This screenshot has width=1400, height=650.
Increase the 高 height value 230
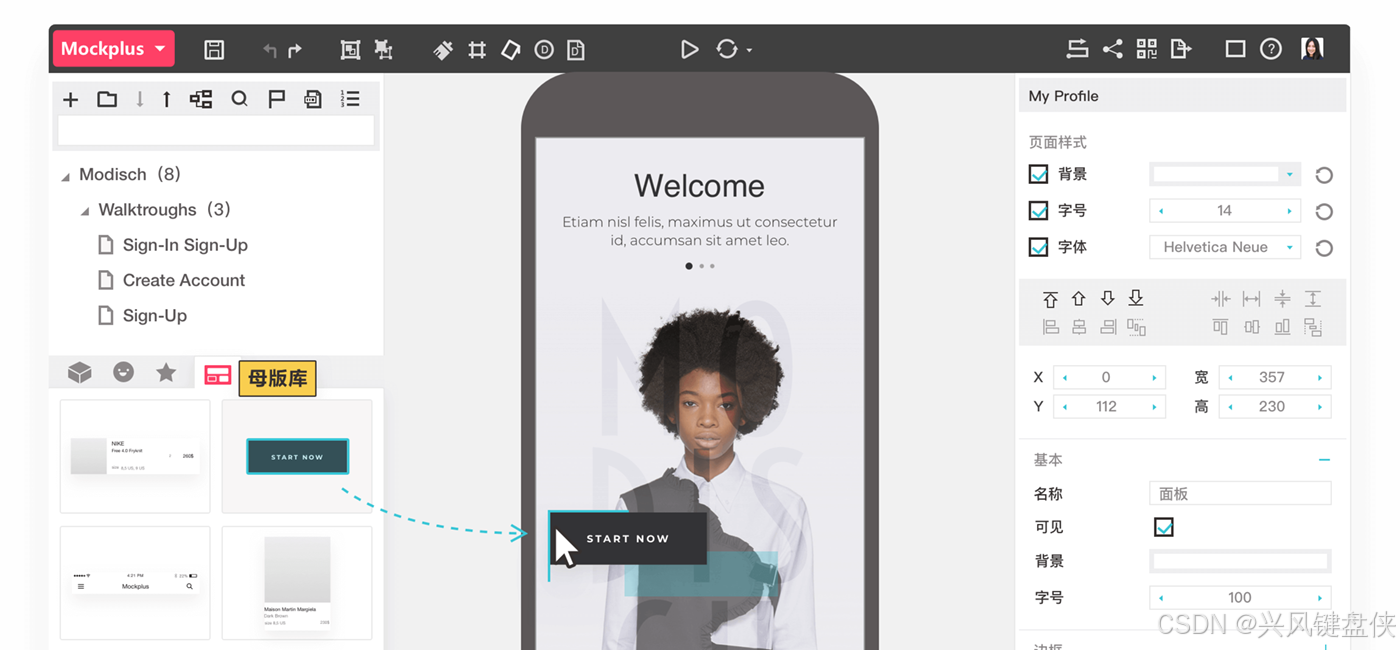pos(1320,407)
